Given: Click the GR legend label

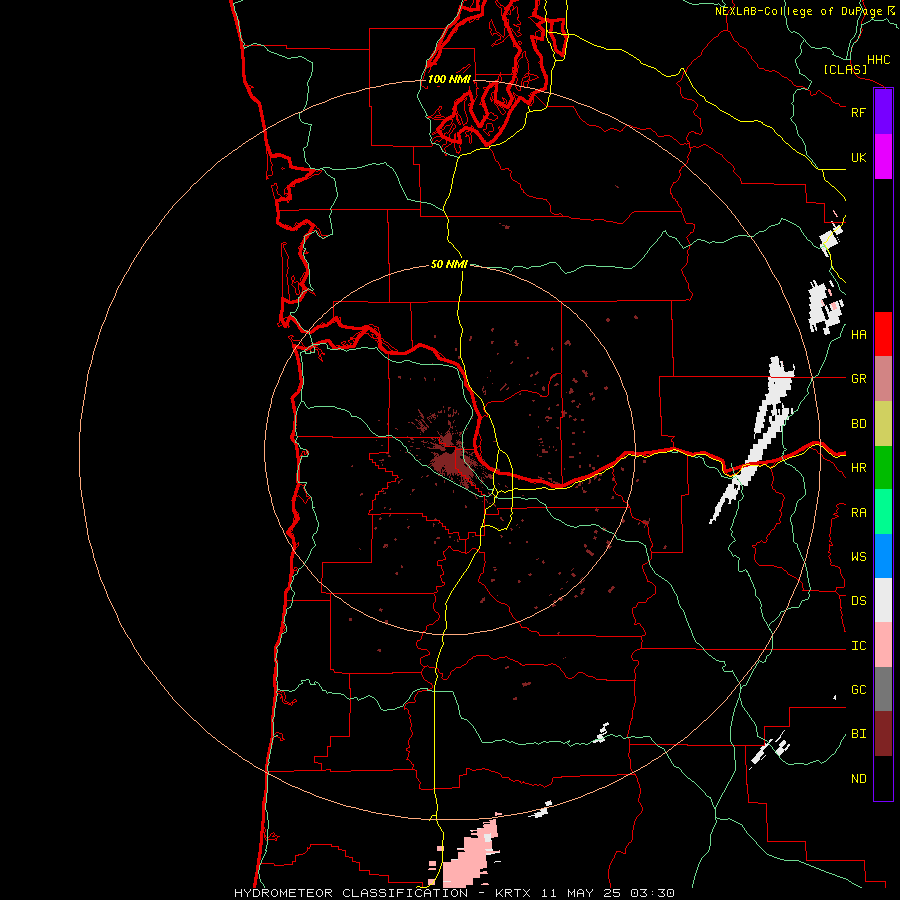Looking at the screenshot, I should click(858, 379).
